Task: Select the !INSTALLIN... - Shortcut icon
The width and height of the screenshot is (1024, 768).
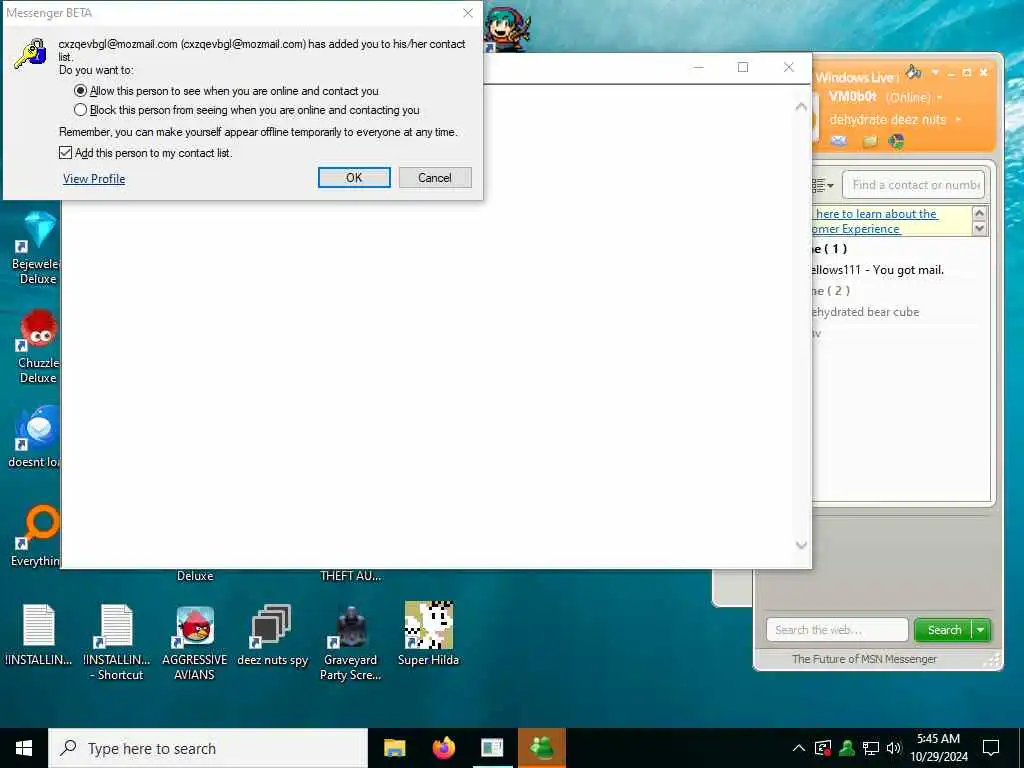Action: click(116, 643)
